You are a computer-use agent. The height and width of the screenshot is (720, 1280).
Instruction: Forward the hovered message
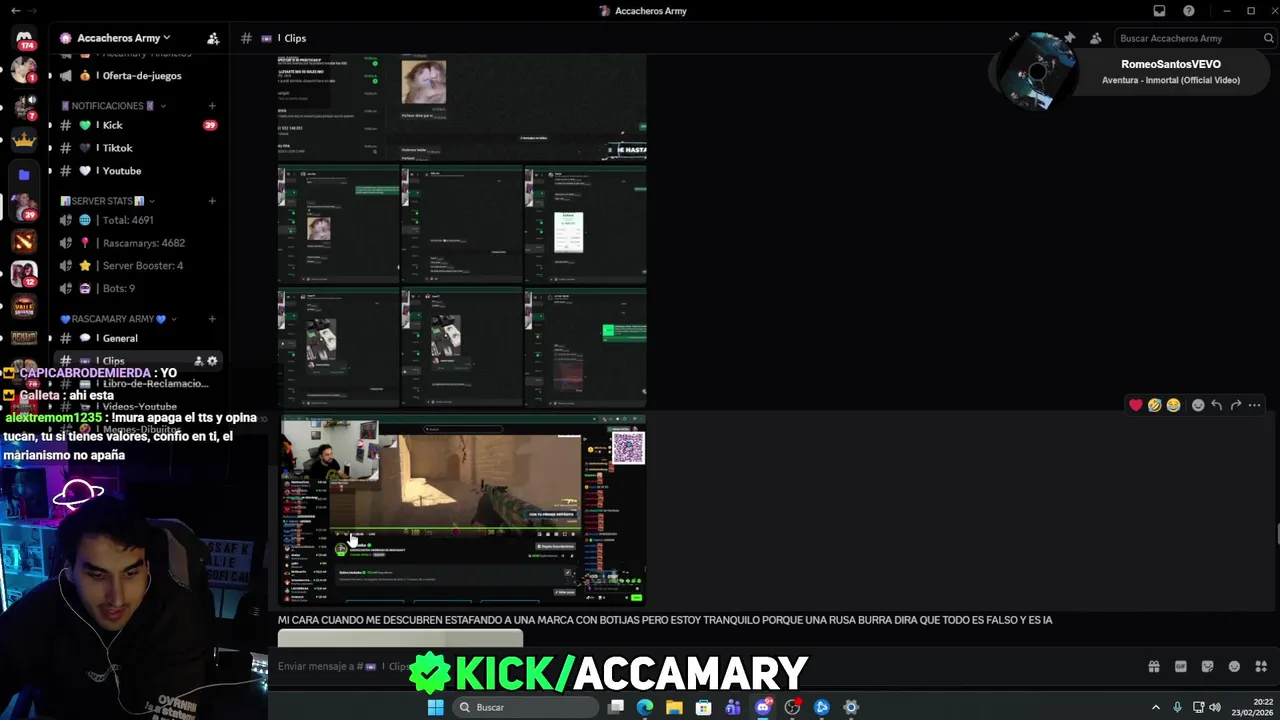tap(1236, 405)
